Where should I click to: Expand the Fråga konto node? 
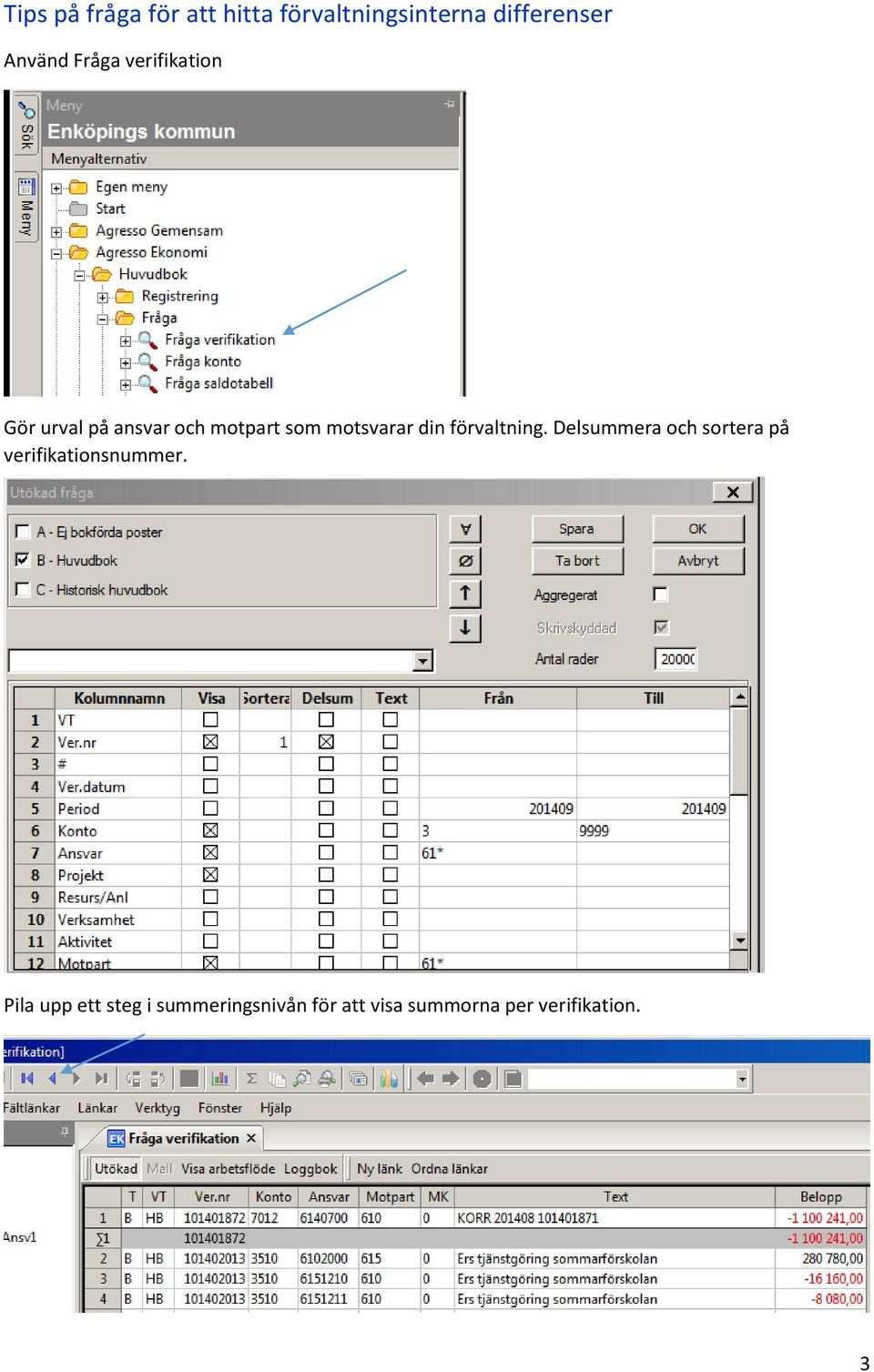126,362
